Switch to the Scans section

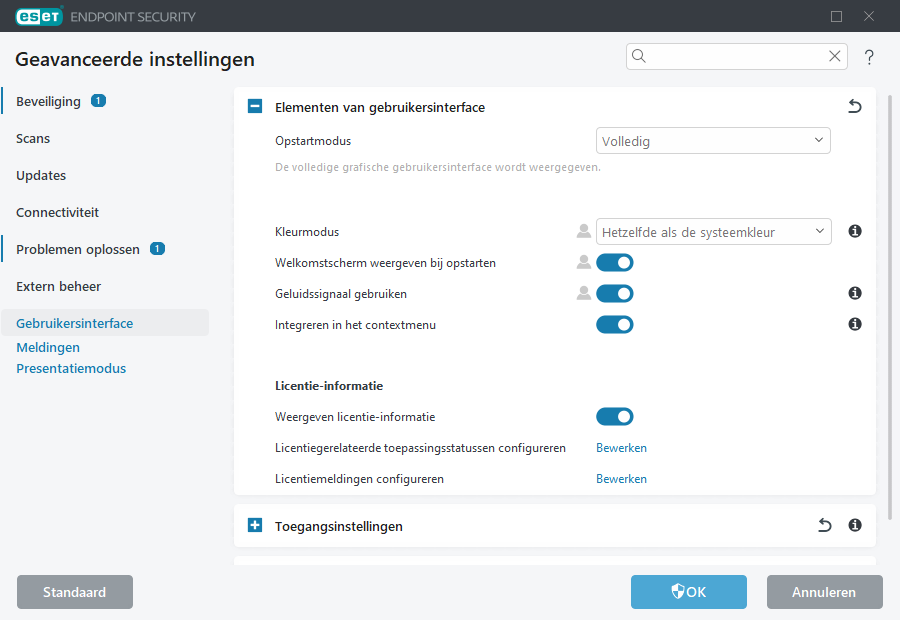[x=33, y=138]
